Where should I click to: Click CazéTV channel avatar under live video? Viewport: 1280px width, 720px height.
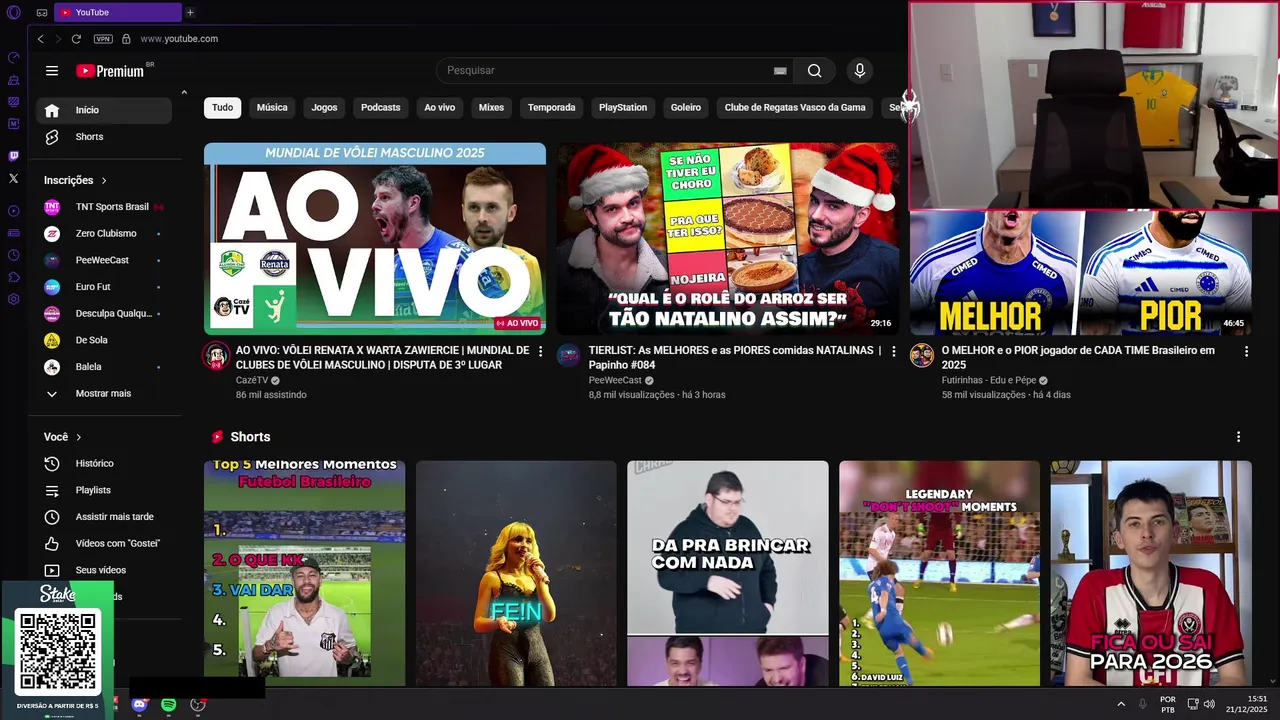point(216,355)
